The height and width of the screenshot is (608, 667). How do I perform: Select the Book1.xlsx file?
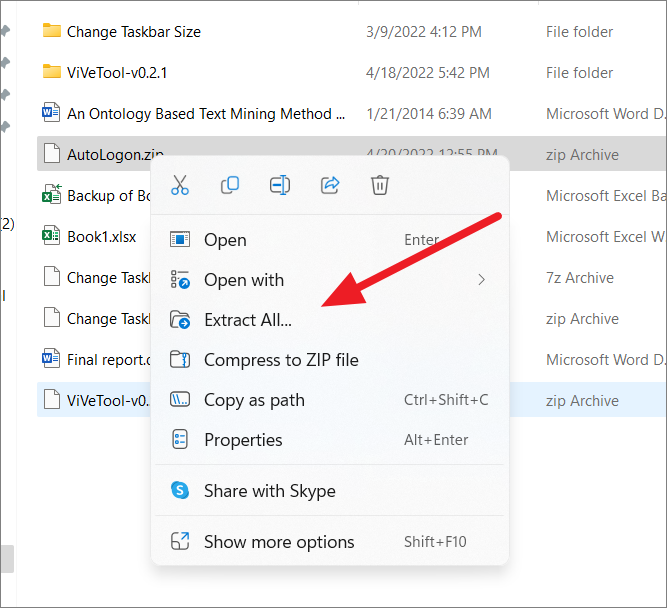click(x=101, y=237)
